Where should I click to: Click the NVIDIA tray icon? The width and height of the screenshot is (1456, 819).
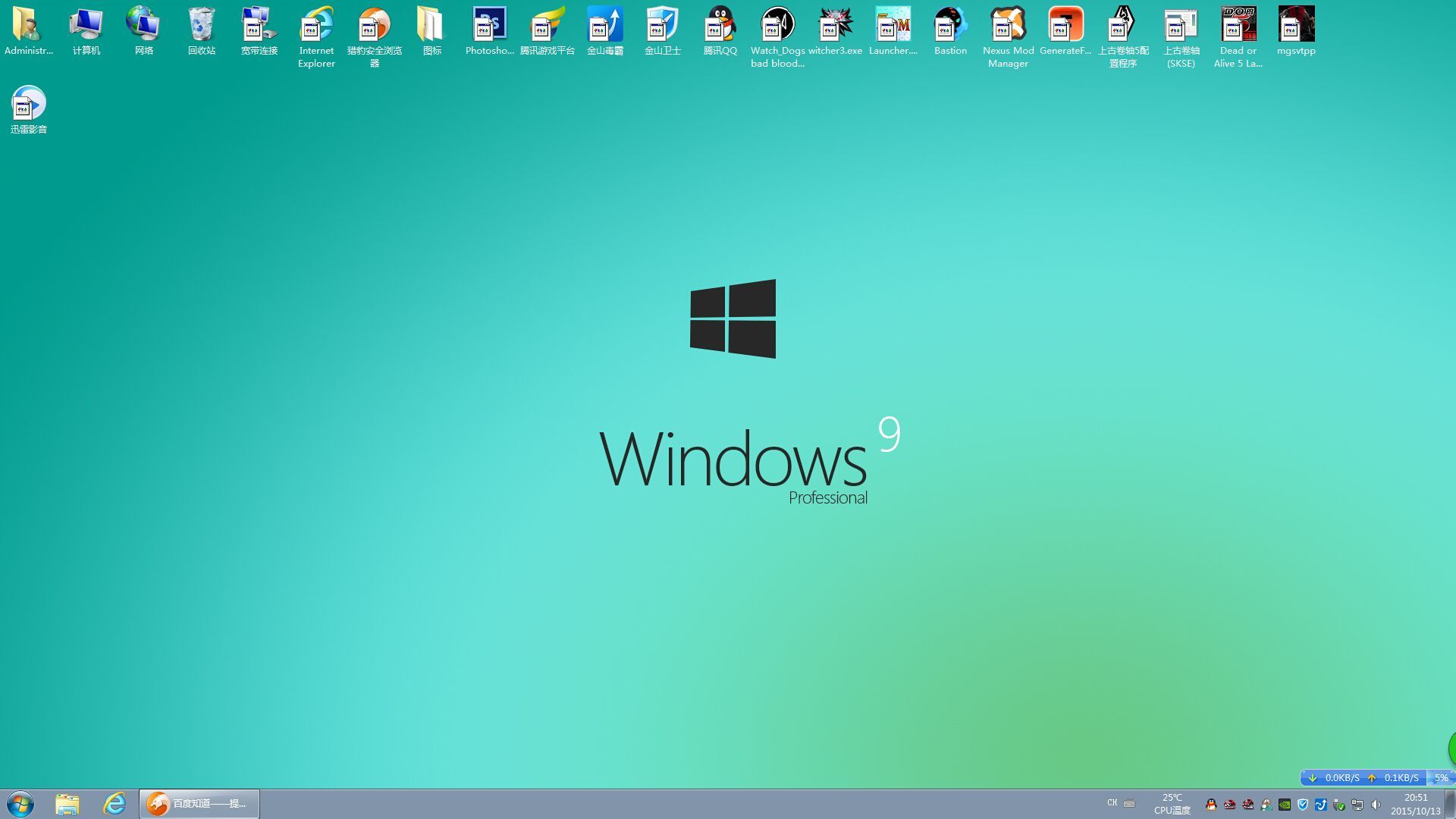tap(1285, 805)
